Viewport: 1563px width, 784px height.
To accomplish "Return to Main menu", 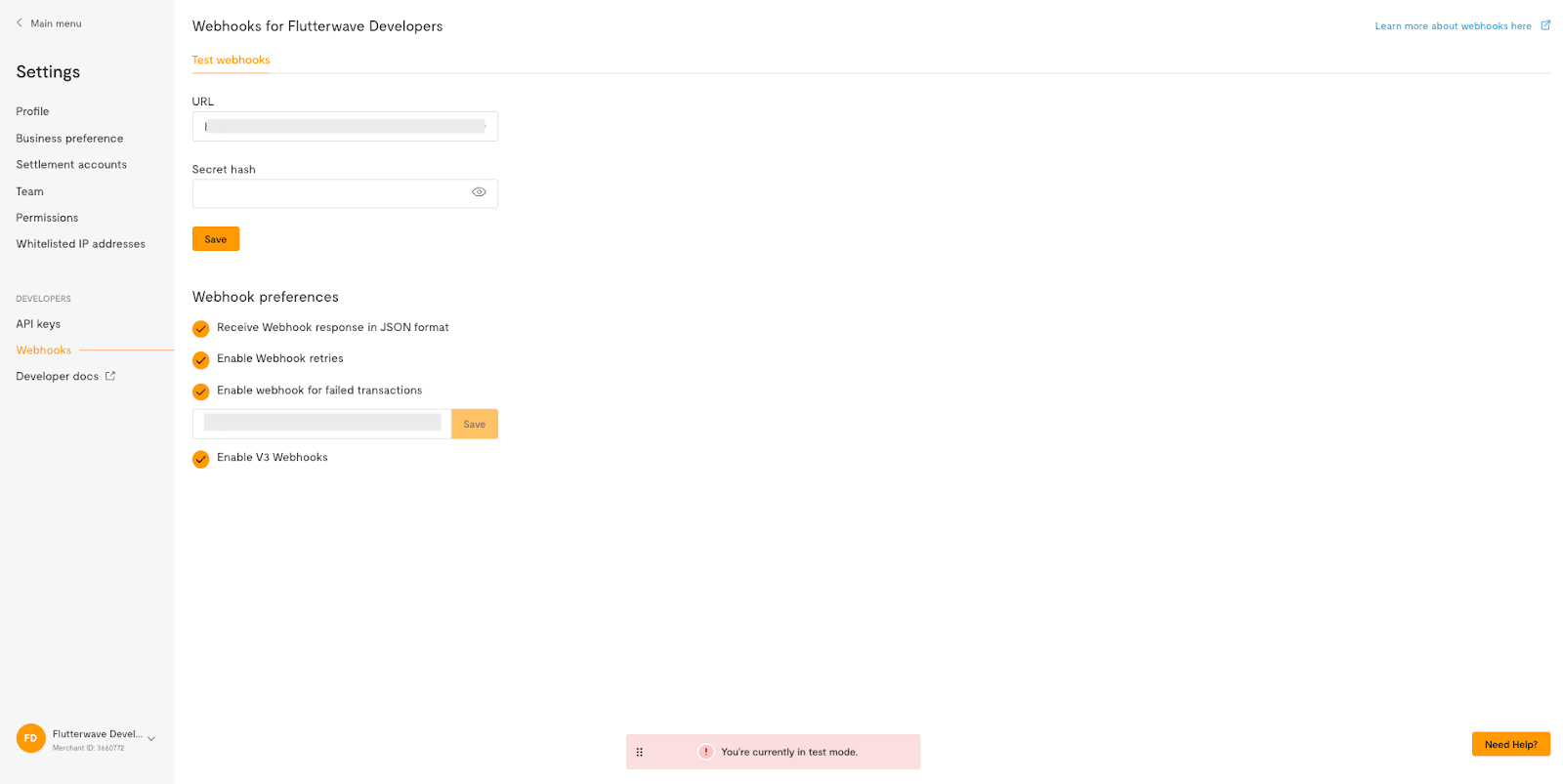I will [x=56, y=23].
